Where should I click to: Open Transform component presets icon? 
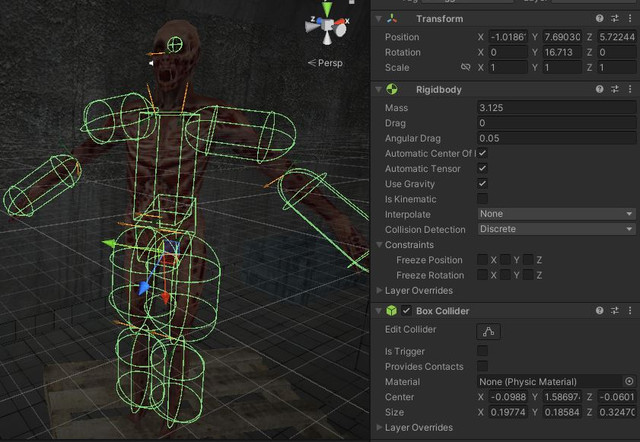pos(614,17)
